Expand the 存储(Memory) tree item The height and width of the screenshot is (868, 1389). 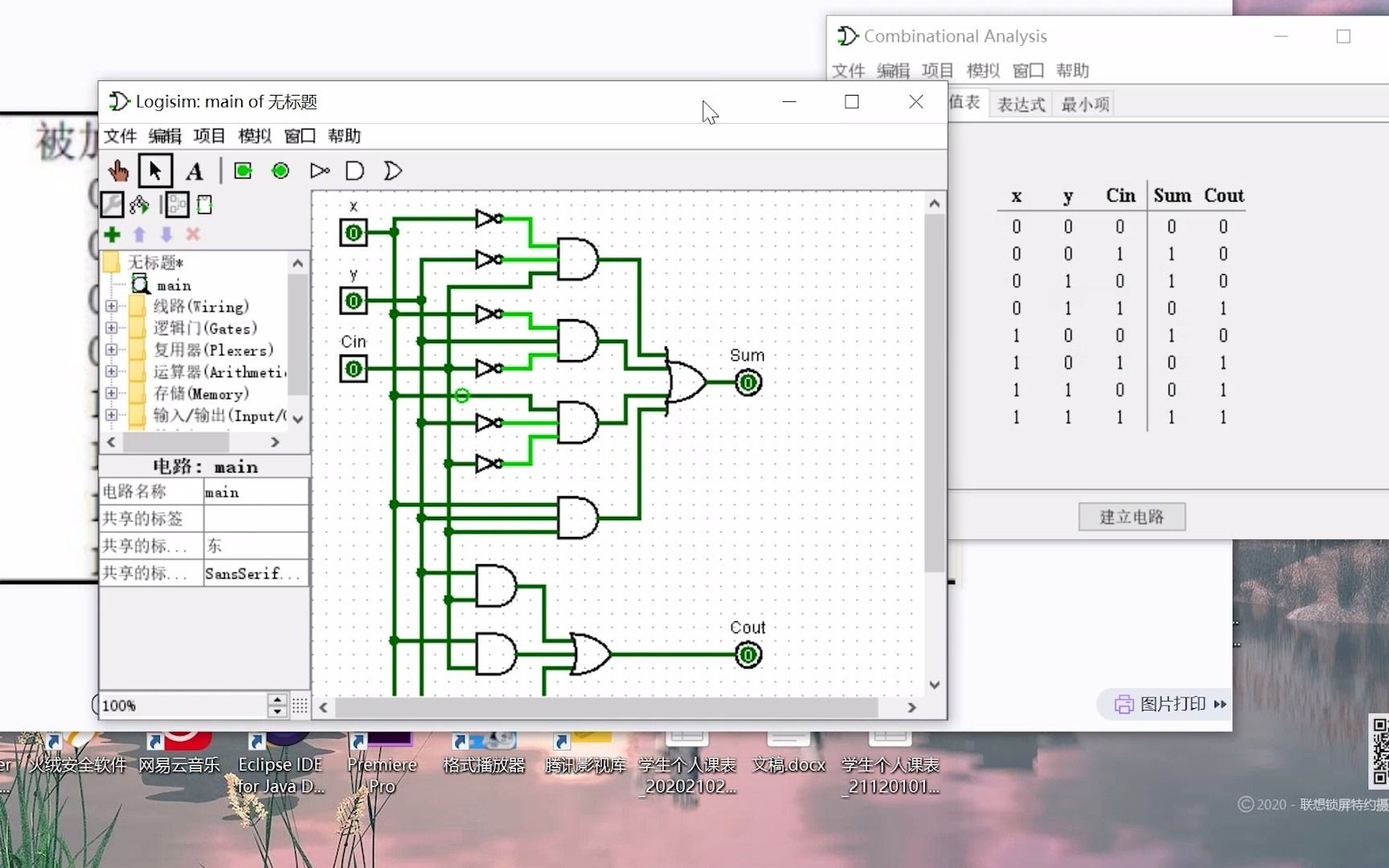pos(112,394)
